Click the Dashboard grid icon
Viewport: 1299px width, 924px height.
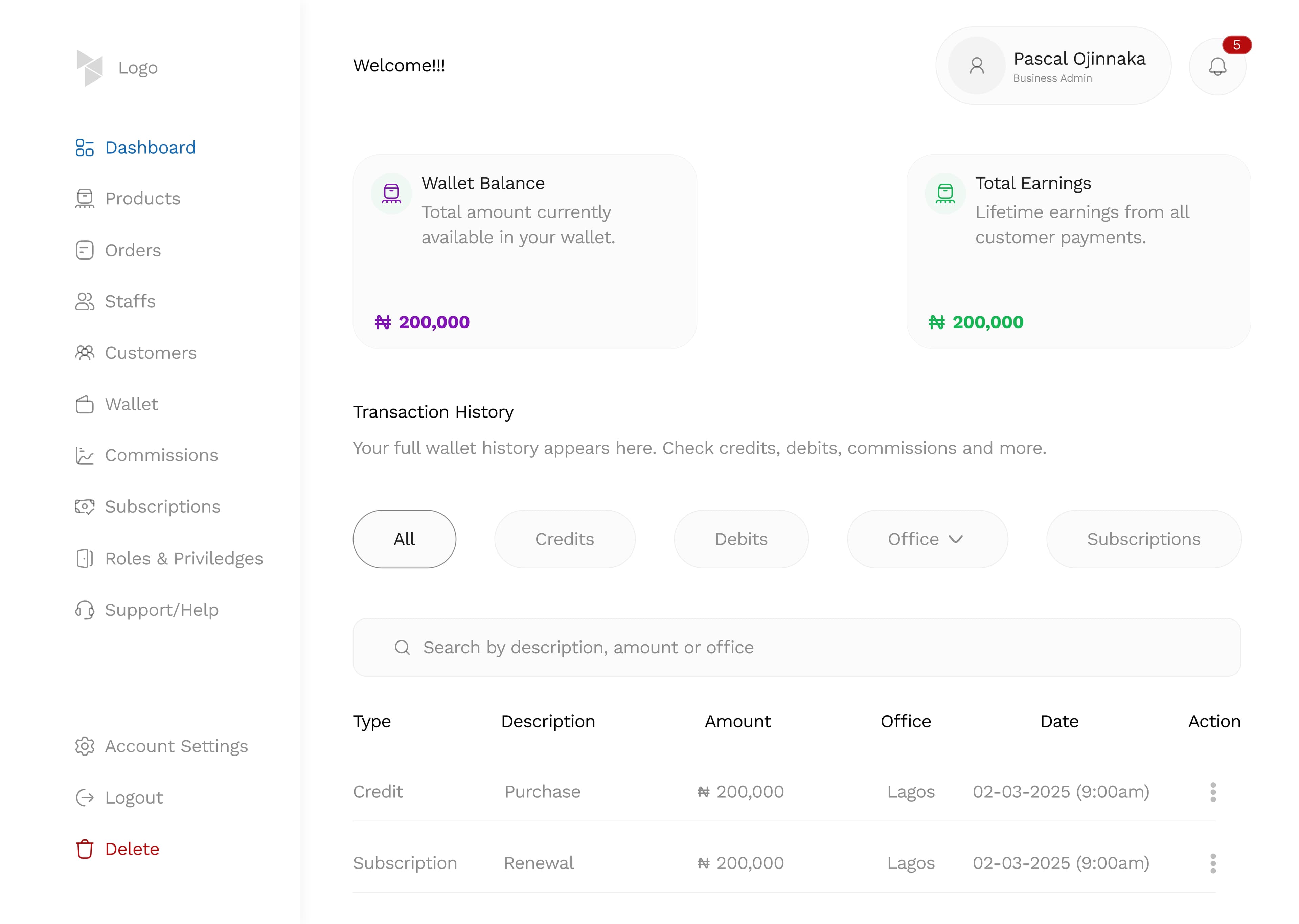point(84,148)
